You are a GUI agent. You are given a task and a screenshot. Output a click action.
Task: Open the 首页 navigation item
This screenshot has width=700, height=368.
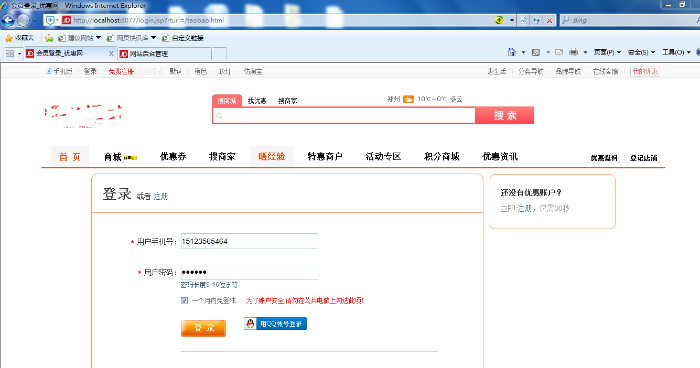point(70,157)
